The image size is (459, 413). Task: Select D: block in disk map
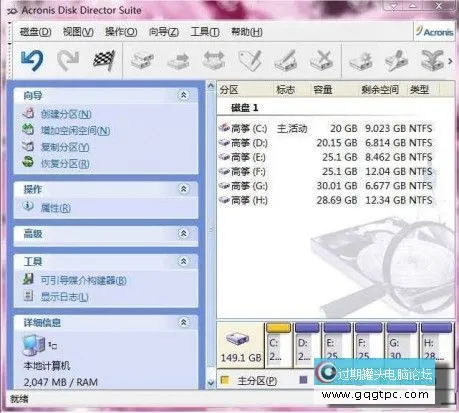point(307,345)
